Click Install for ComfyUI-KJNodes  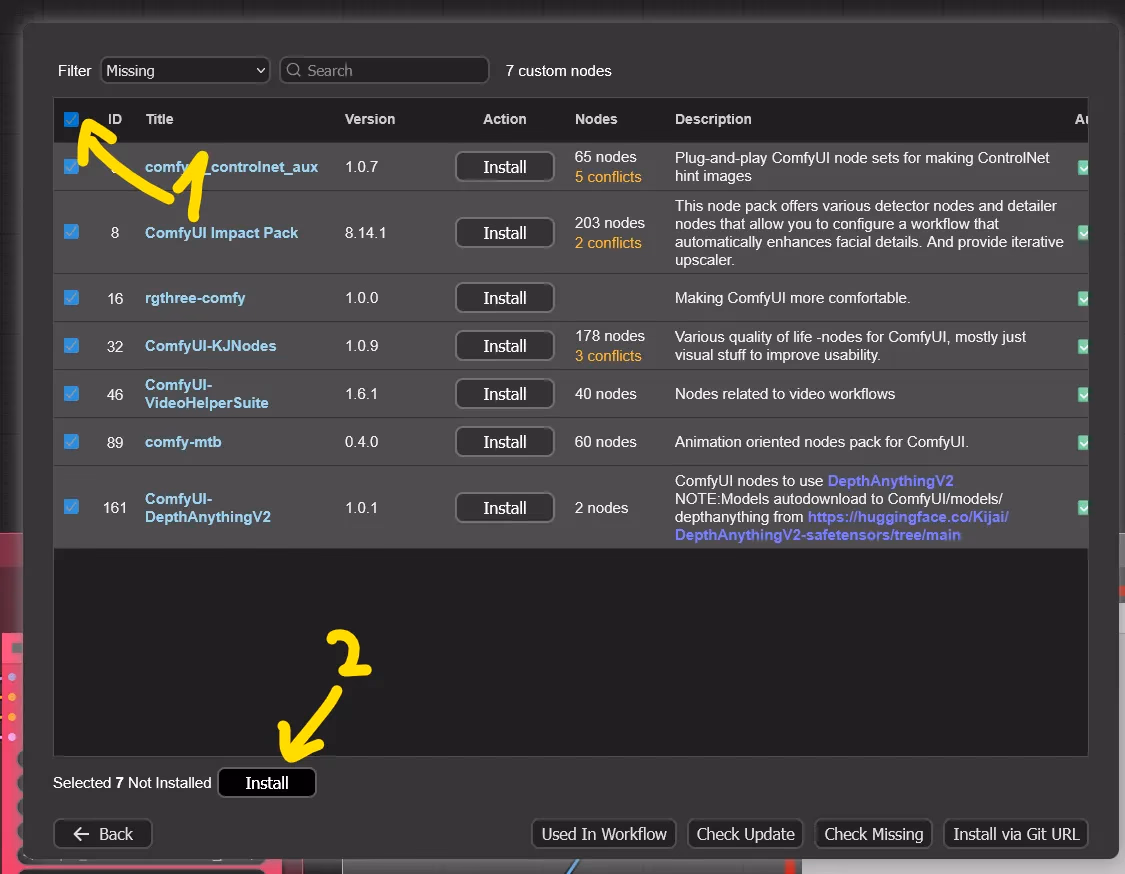coord(505,345)
